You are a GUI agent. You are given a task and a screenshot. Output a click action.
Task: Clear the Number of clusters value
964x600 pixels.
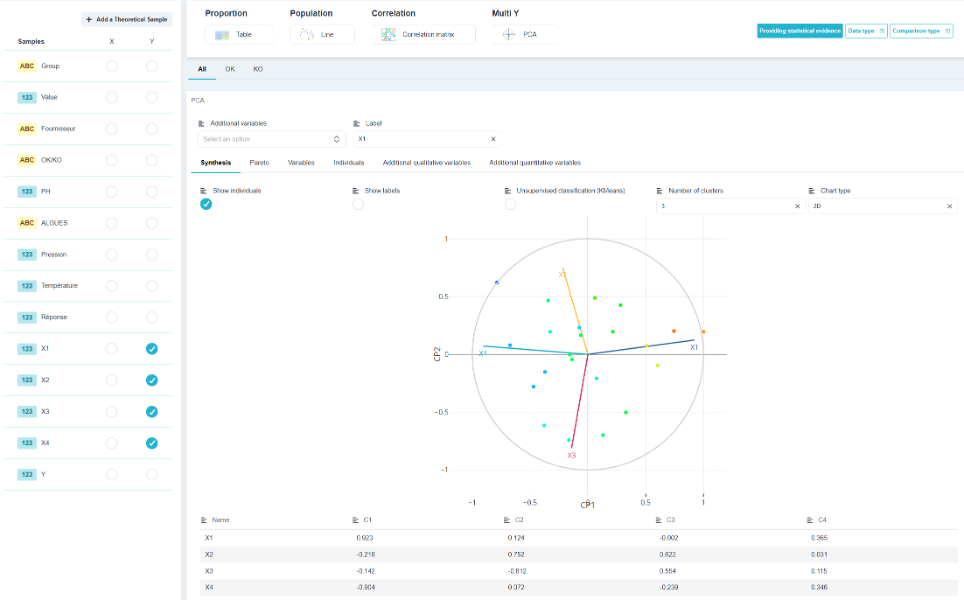point(797,206)
